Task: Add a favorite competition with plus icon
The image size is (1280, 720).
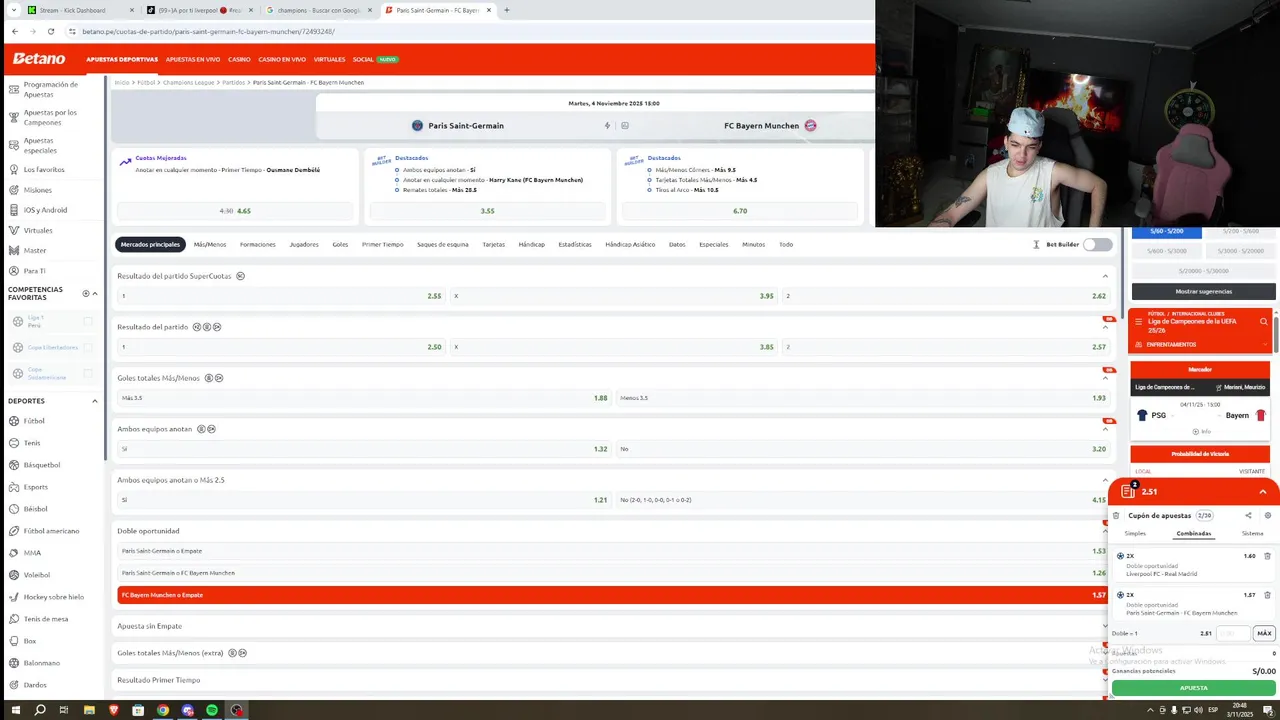Action: [x=86, y=294]
